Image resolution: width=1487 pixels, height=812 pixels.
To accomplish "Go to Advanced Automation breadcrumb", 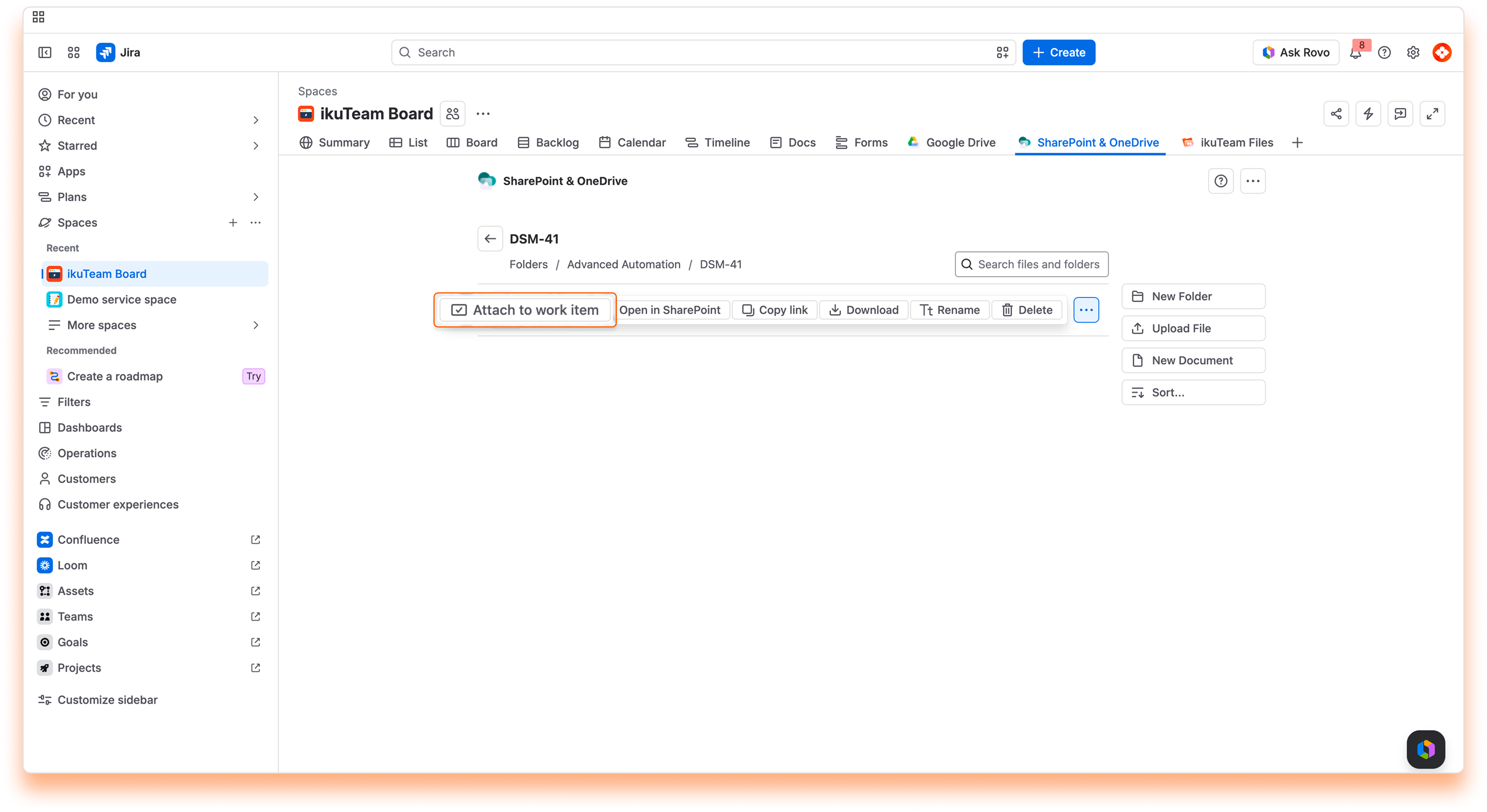I will click(x=623, y=264).
